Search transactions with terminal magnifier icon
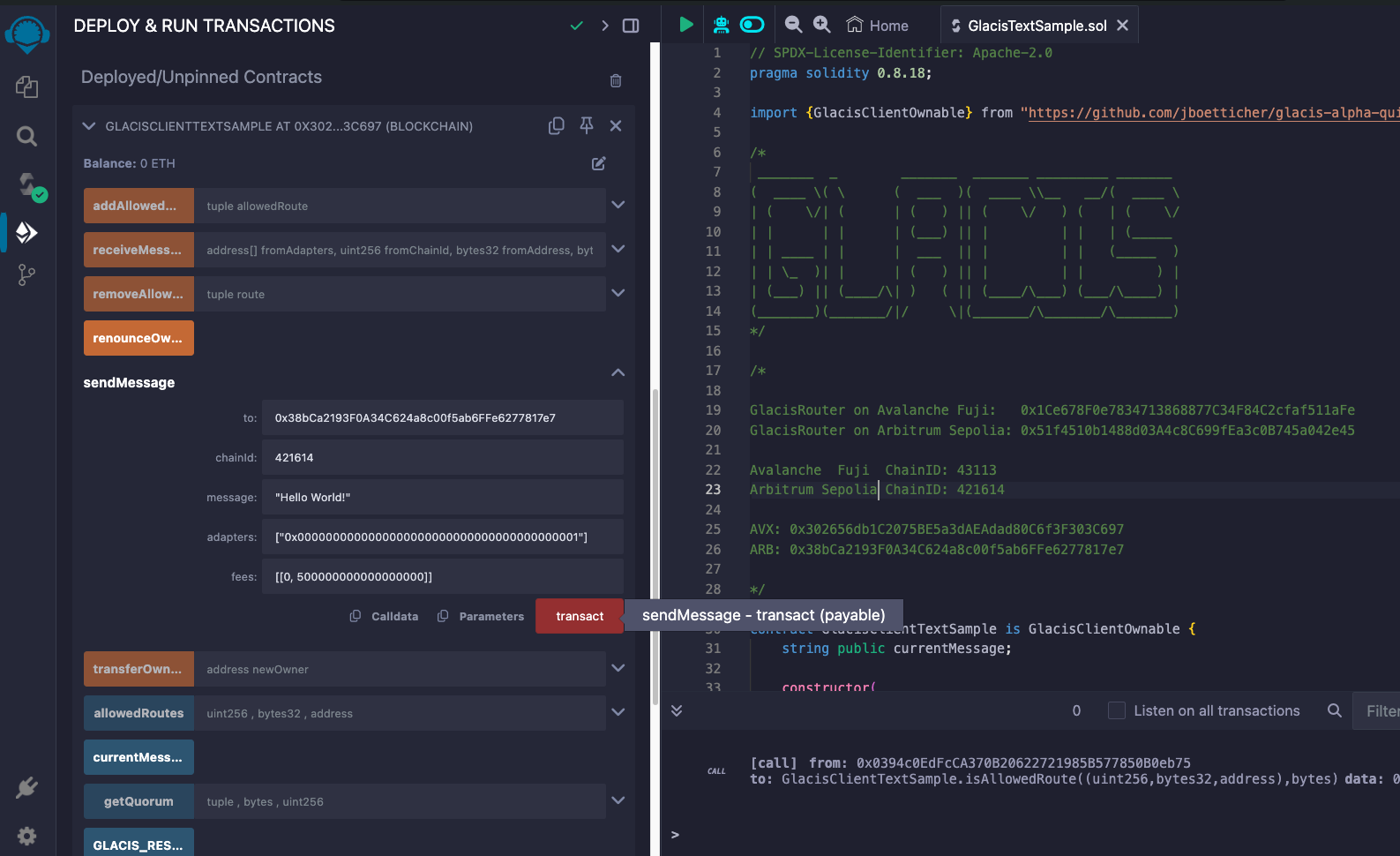This screenshot has height=856, width=1400. click(1335, 710)
